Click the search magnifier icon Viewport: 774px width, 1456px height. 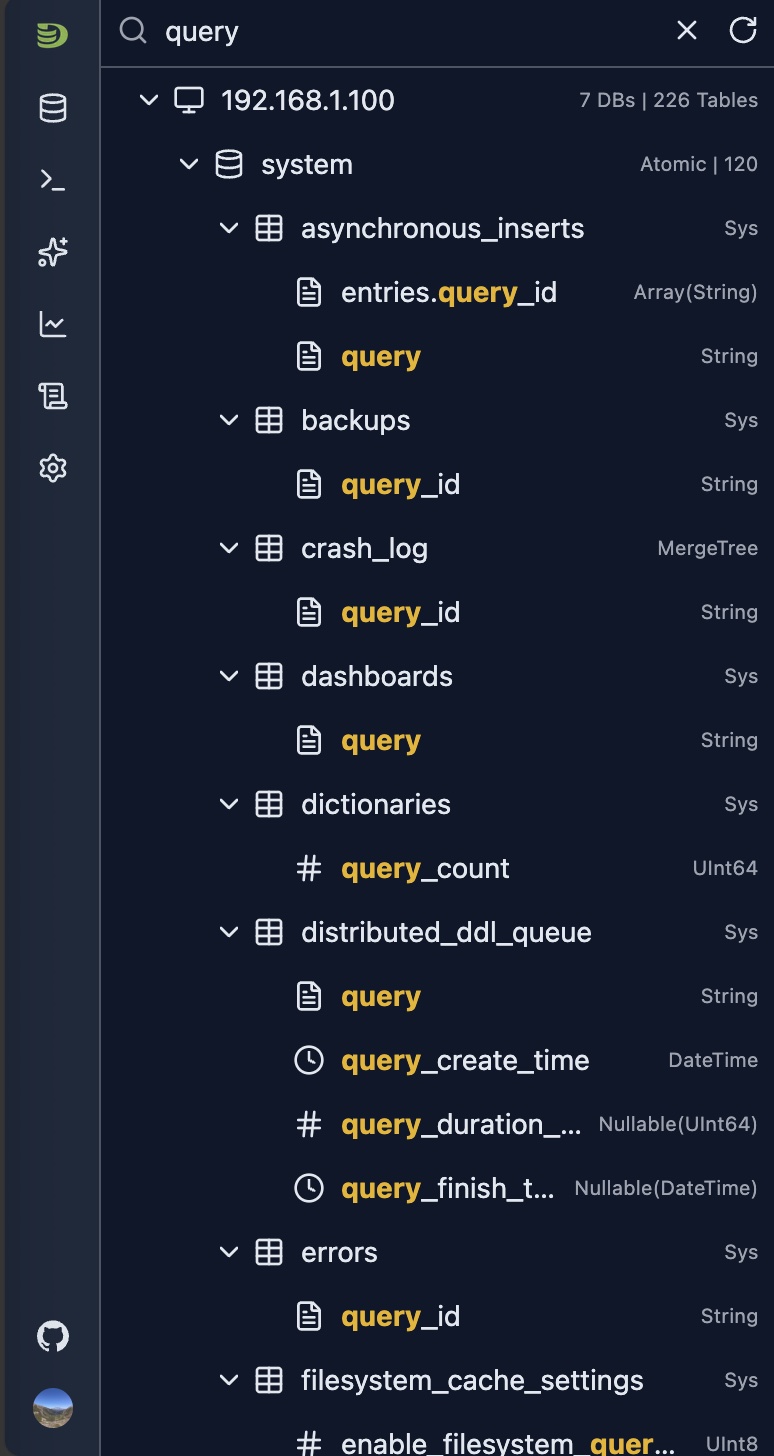pos(133,31)
